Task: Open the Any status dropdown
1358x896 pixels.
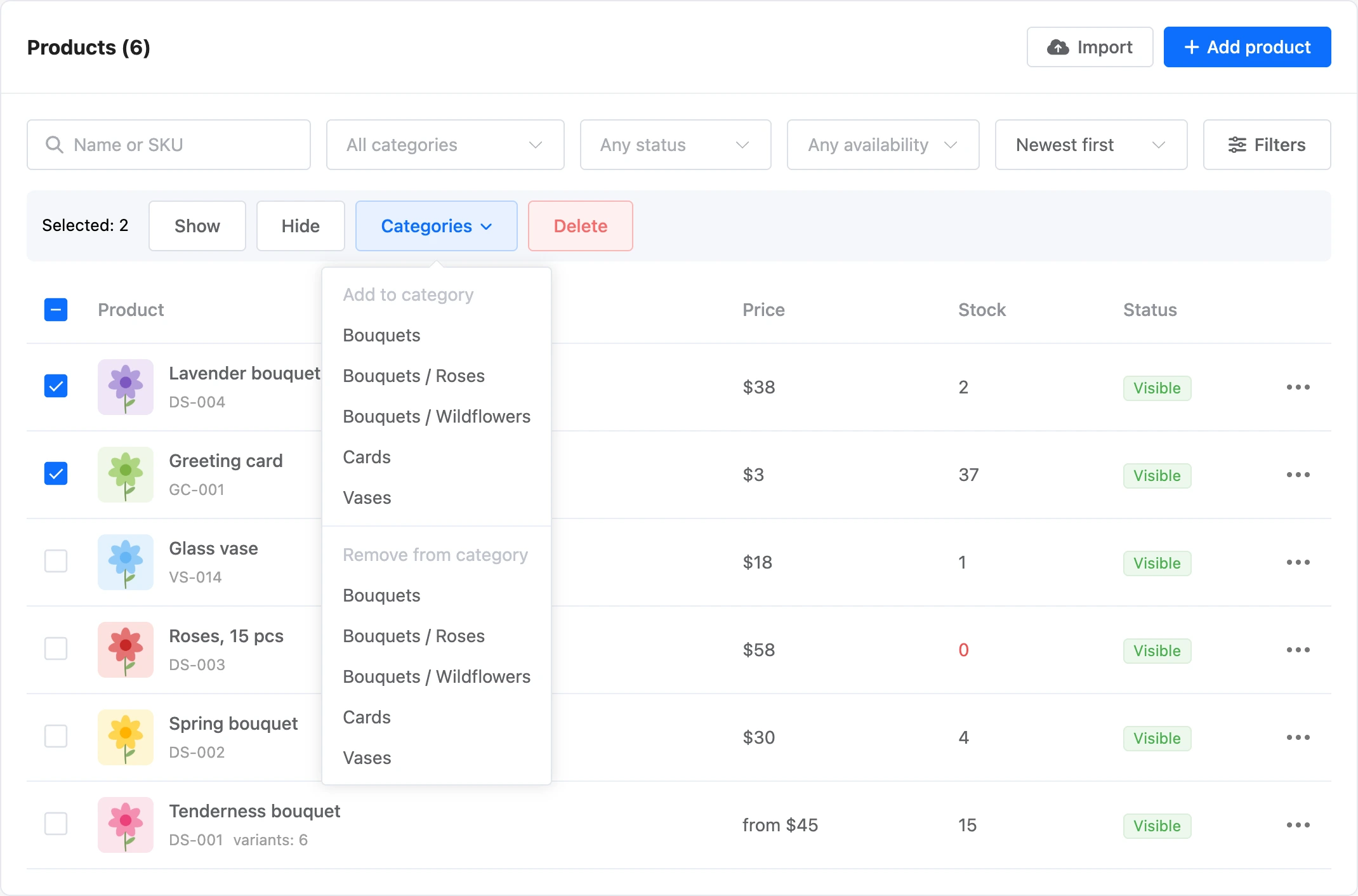Action: pos(675,145)
